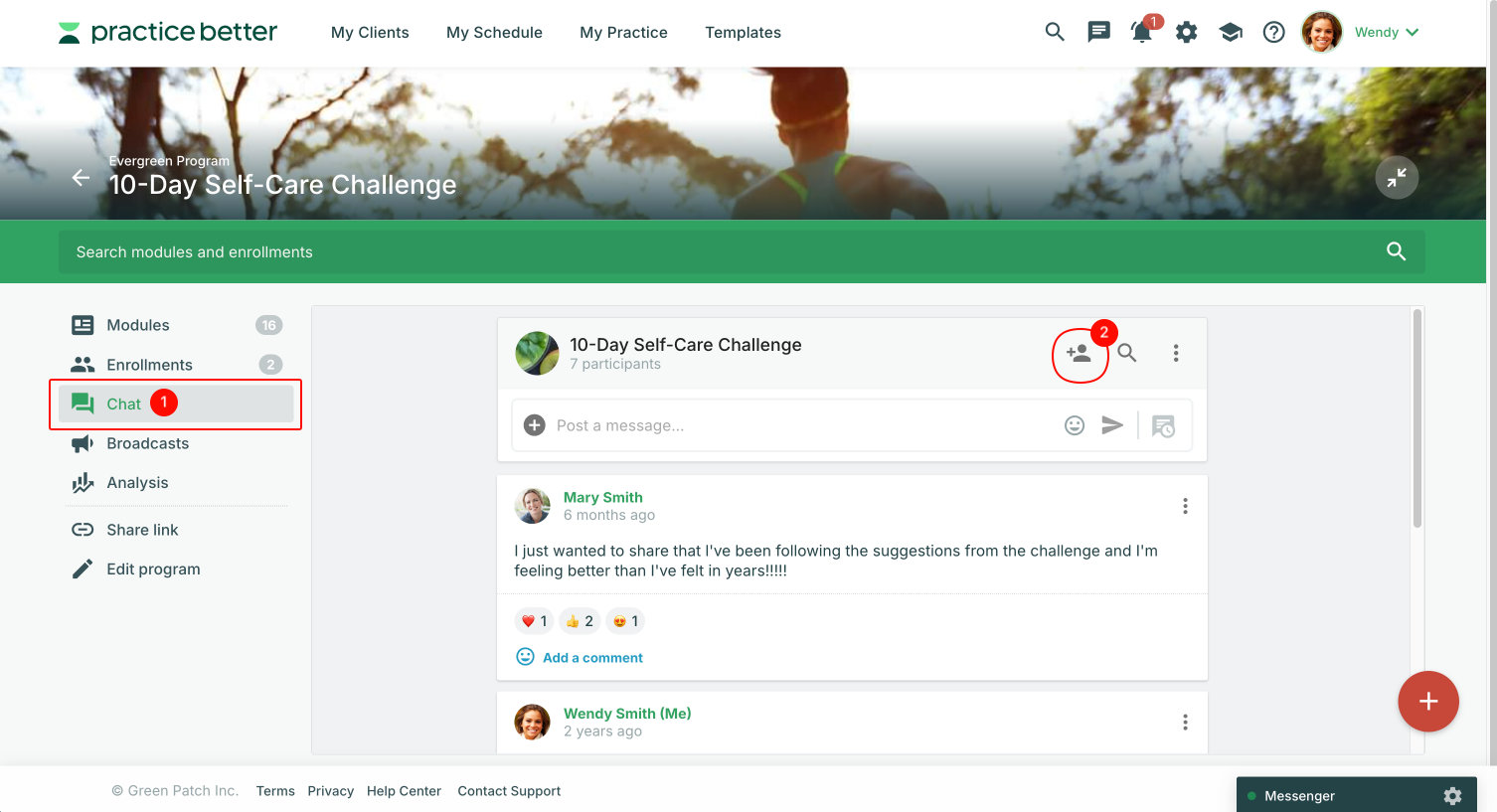1497x812 pixels.
Task: Click the Search modules and enrollments field
Action: click(742, 251)
